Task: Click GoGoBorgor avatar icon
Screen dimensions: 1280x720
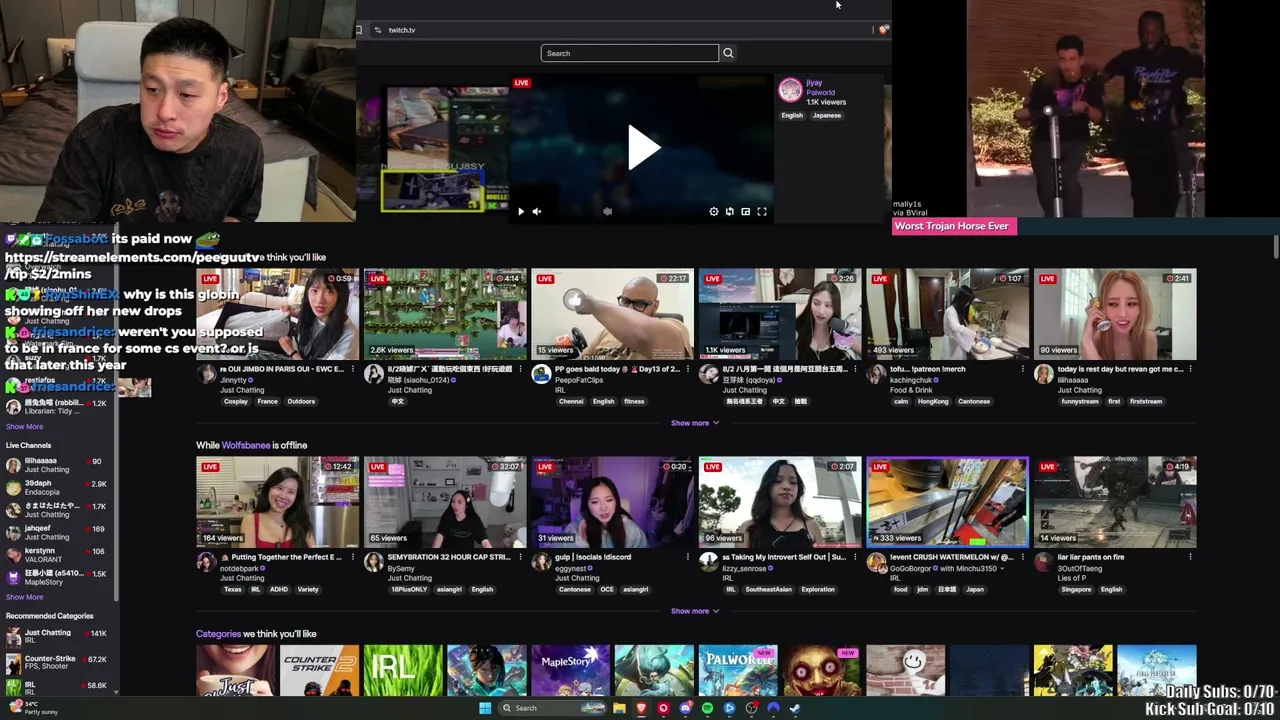Action: coord(876,562)
